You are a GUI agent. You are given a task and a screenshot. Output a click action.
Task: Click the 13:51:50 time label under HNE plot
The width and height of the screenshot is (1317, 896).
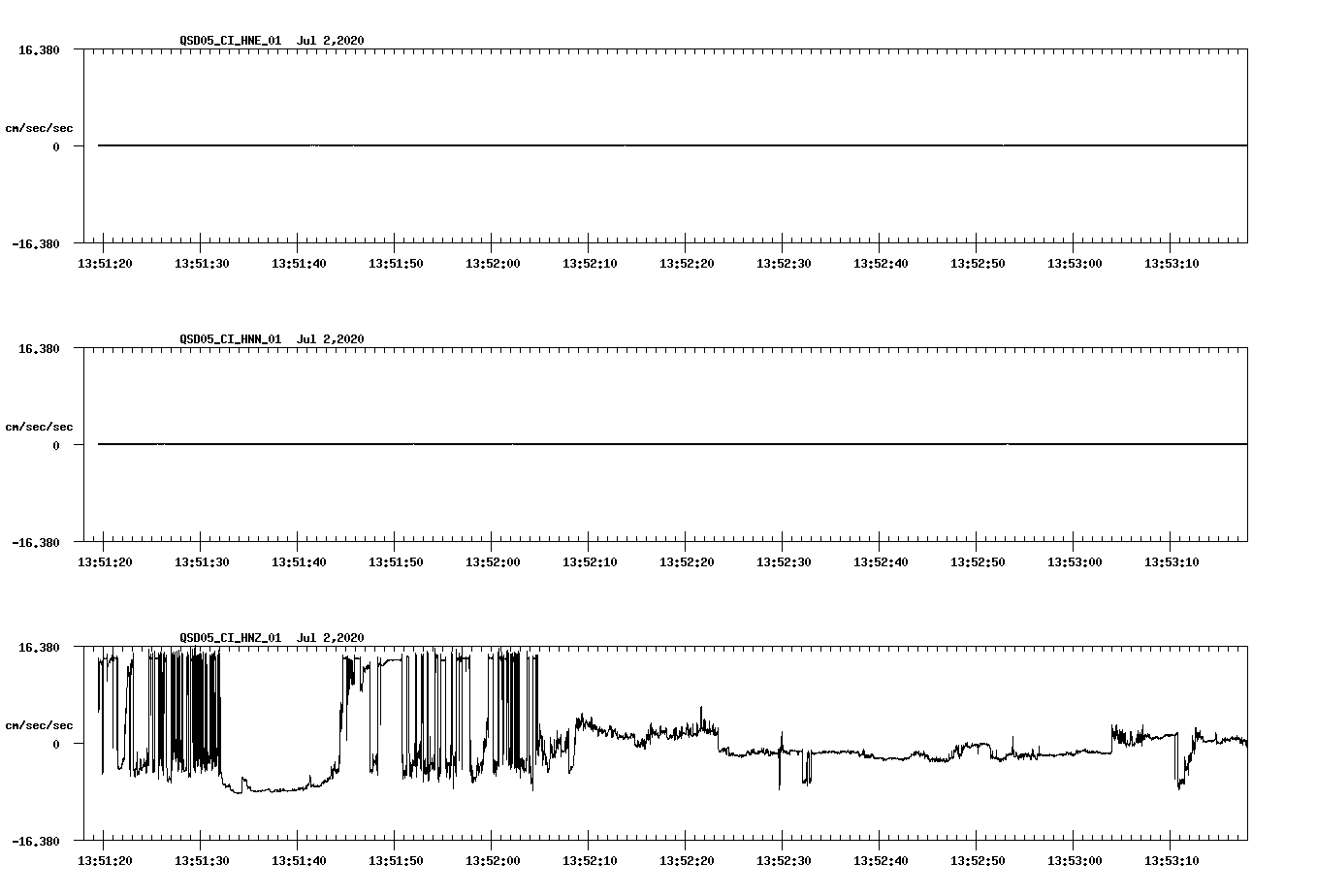click(396, 264)
